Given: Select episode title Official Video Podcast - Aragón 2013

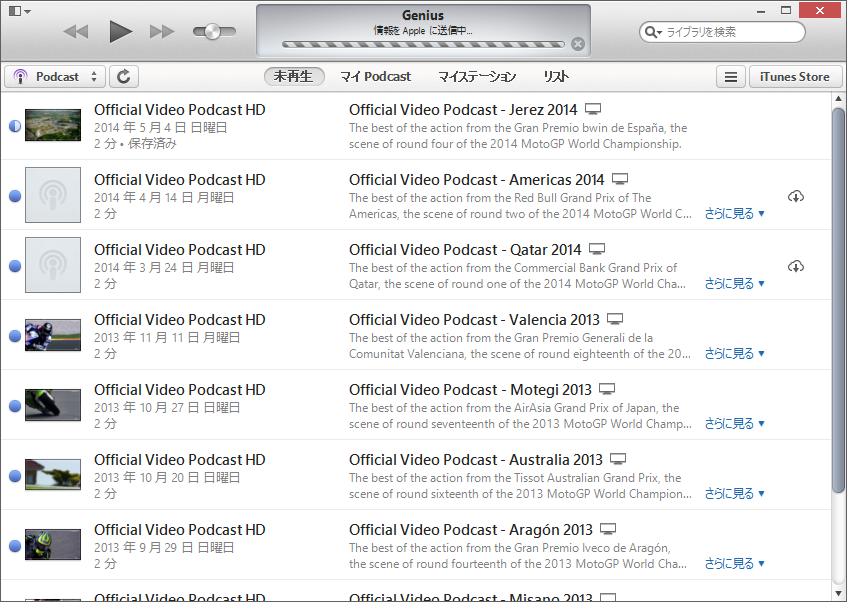Looking at the screenshot, I should point(470,530).
